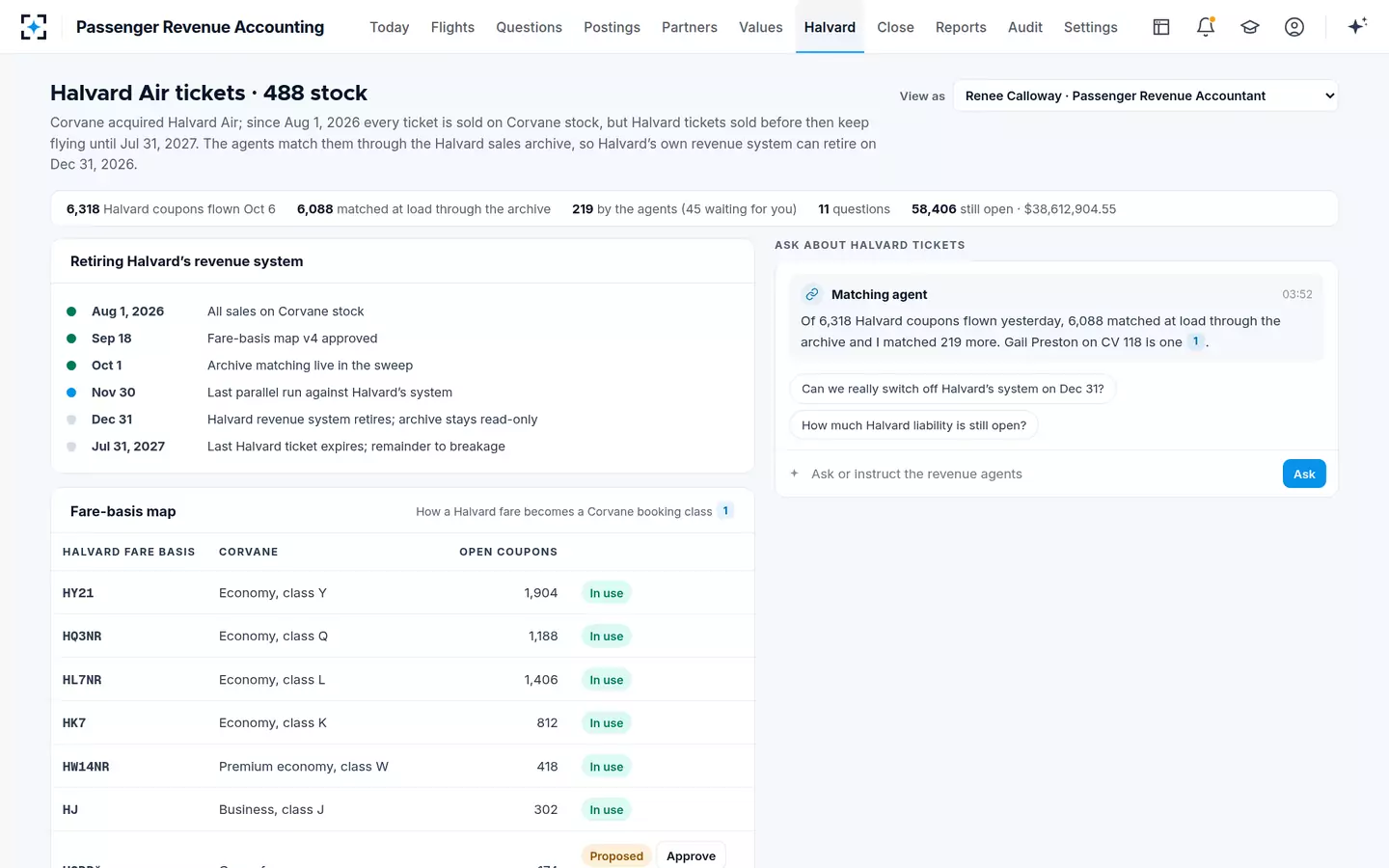Screen dimensions: 1389x868
Task: Click the 219 by the agents stat
Action: coord(684,209)
